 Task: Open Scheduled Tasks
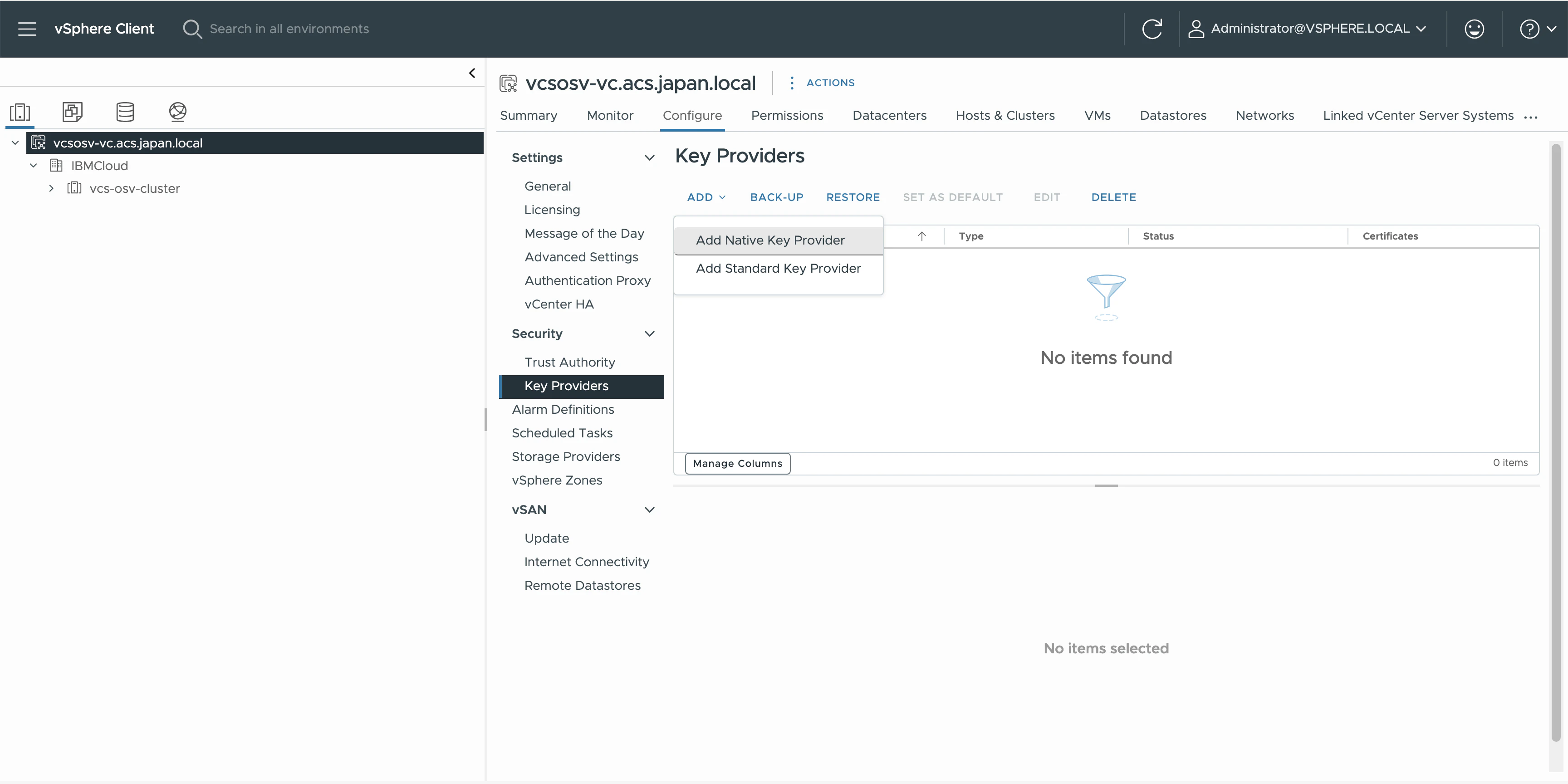click(x=563, y=433)
